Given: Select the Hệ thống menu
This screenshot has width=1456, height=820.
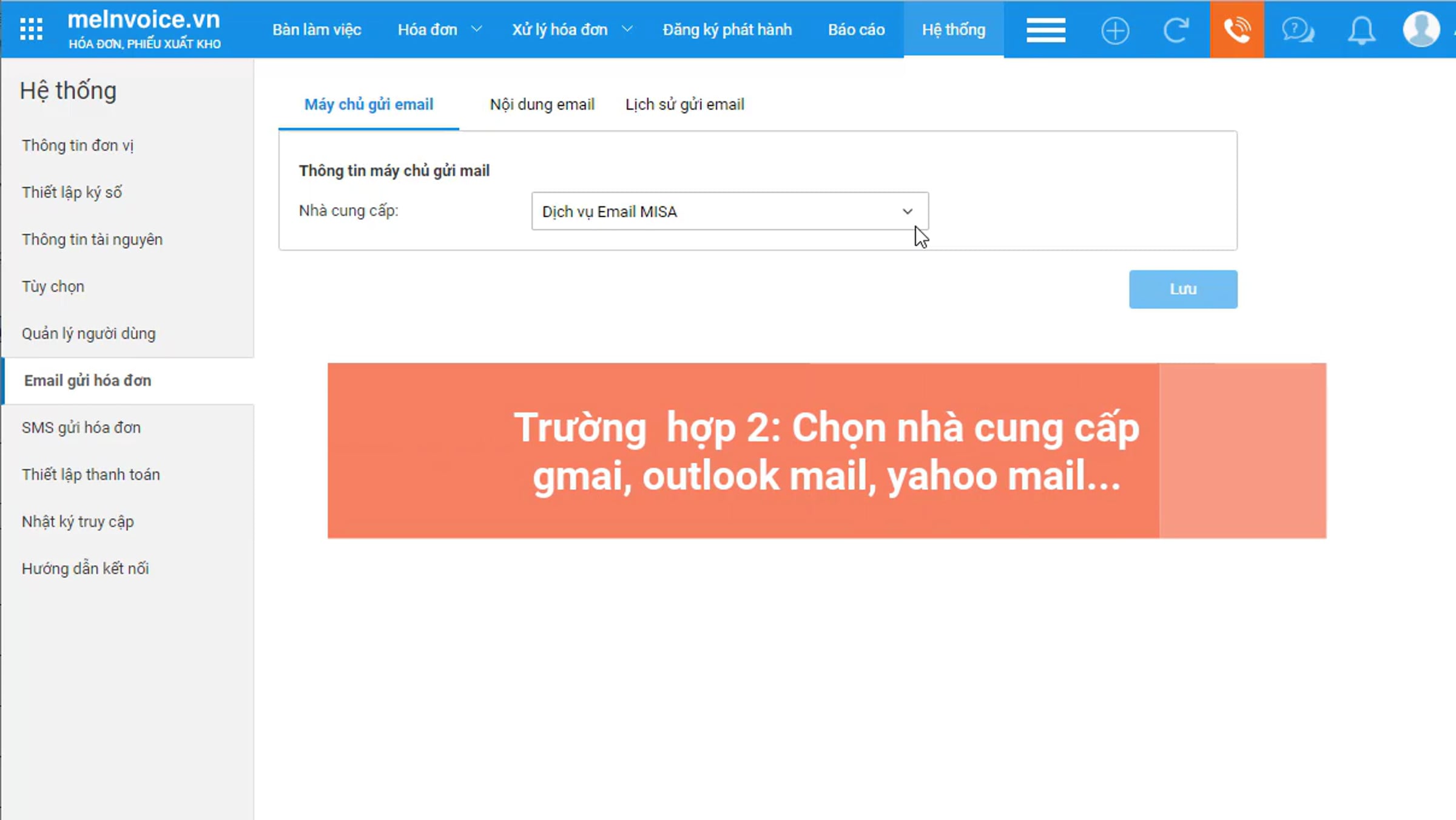Looking at the screenshot, I should pos(954,30).
